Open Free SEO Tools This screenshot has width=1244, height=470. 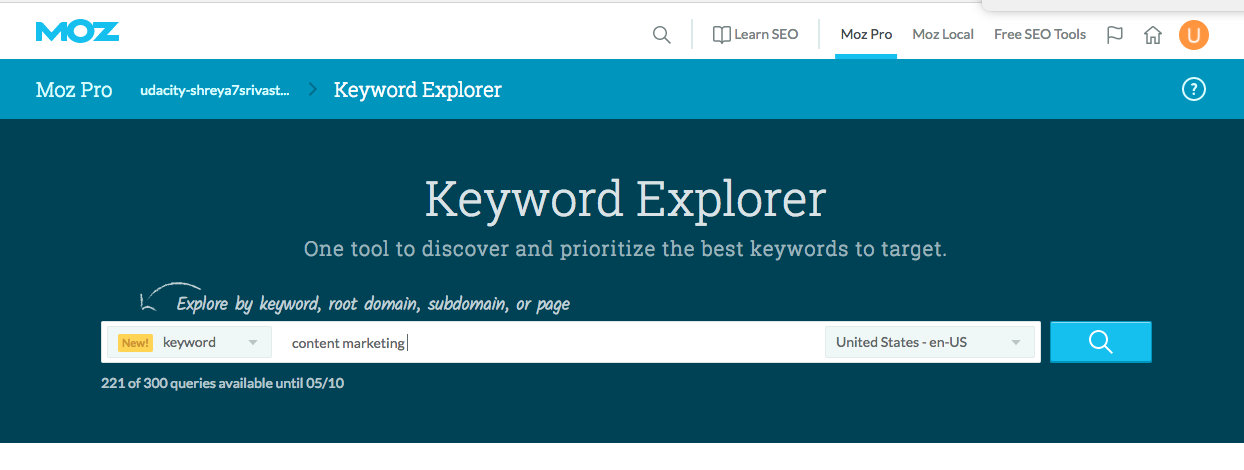(x=1040, y=34)
